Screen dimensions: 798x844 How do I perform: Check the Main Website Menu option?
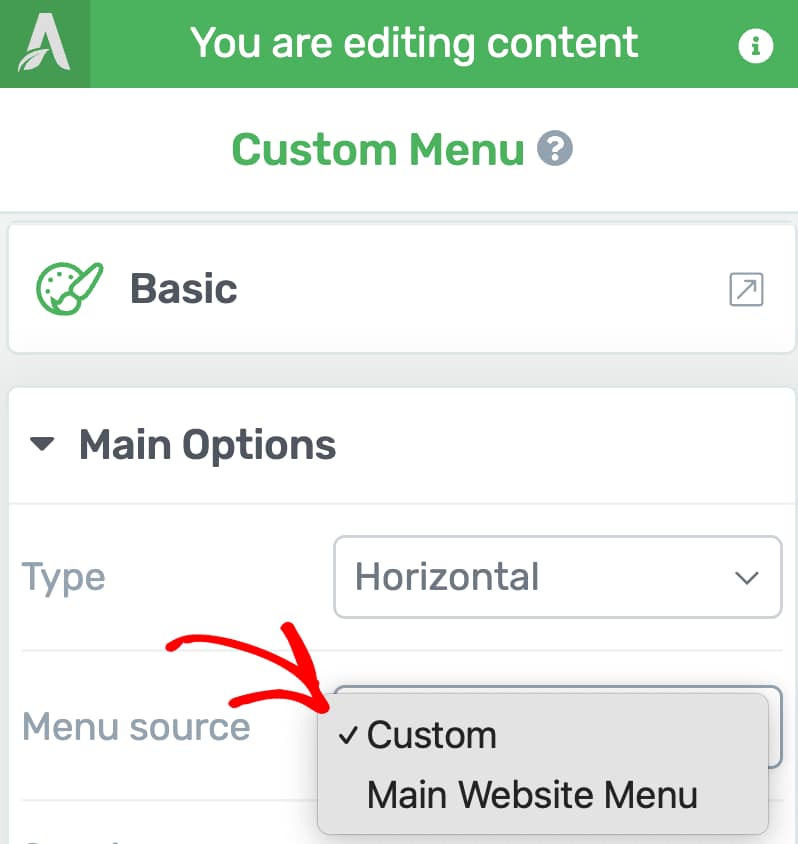533,795
